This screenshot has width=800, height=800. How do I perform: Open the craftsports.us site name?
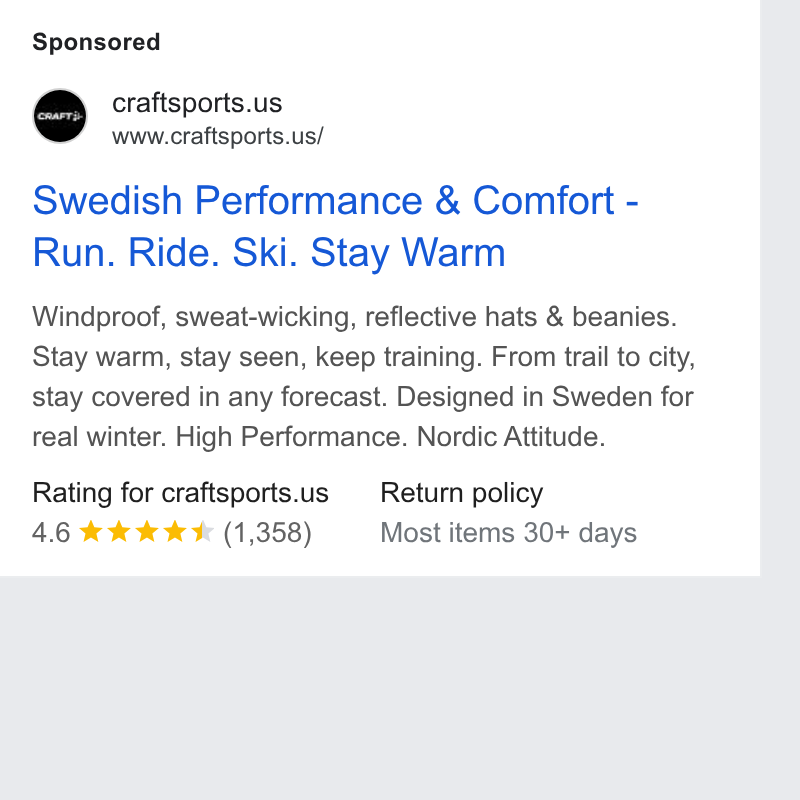point(197,103)
